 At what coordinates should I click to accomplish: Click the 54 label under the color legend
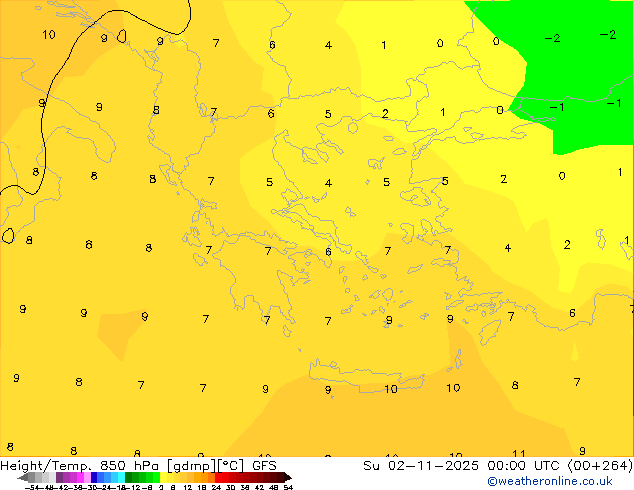click(x=288, y=487)
